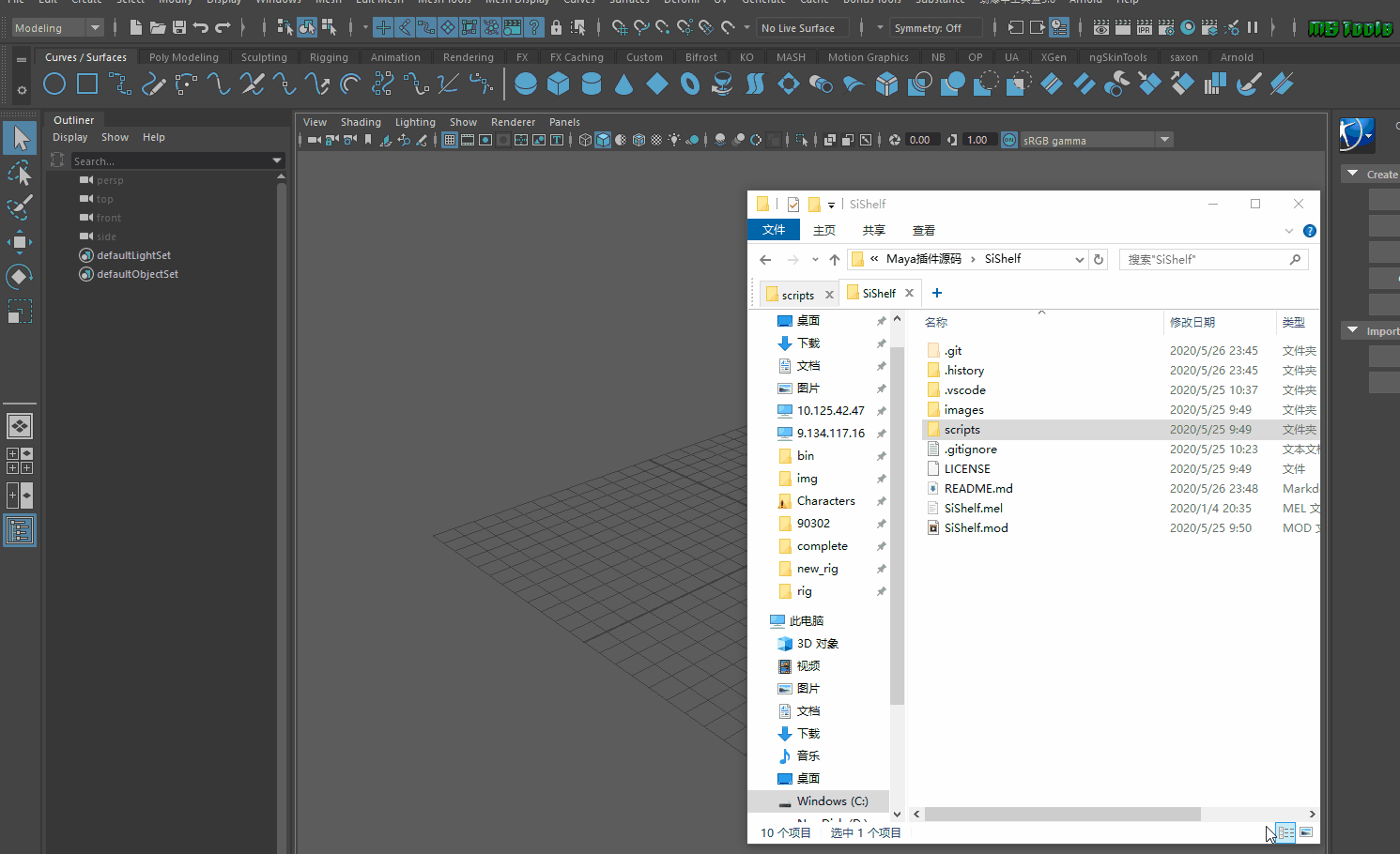
Task: Expand the Explorer address bar history dropdown
Action: [1079, 260]
